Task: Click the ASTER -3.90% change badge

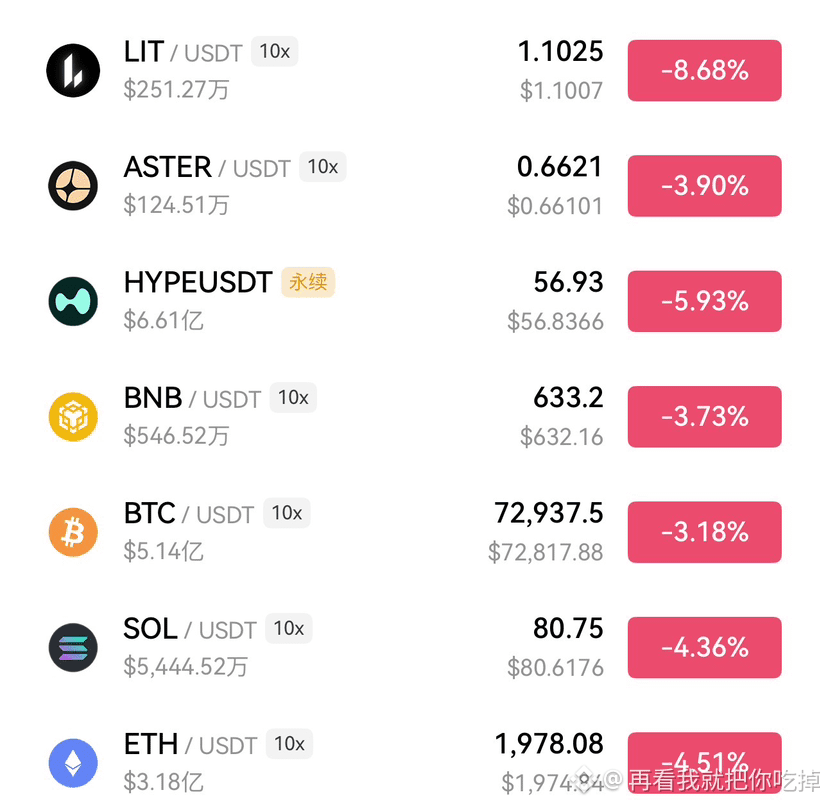Action: 704,185
